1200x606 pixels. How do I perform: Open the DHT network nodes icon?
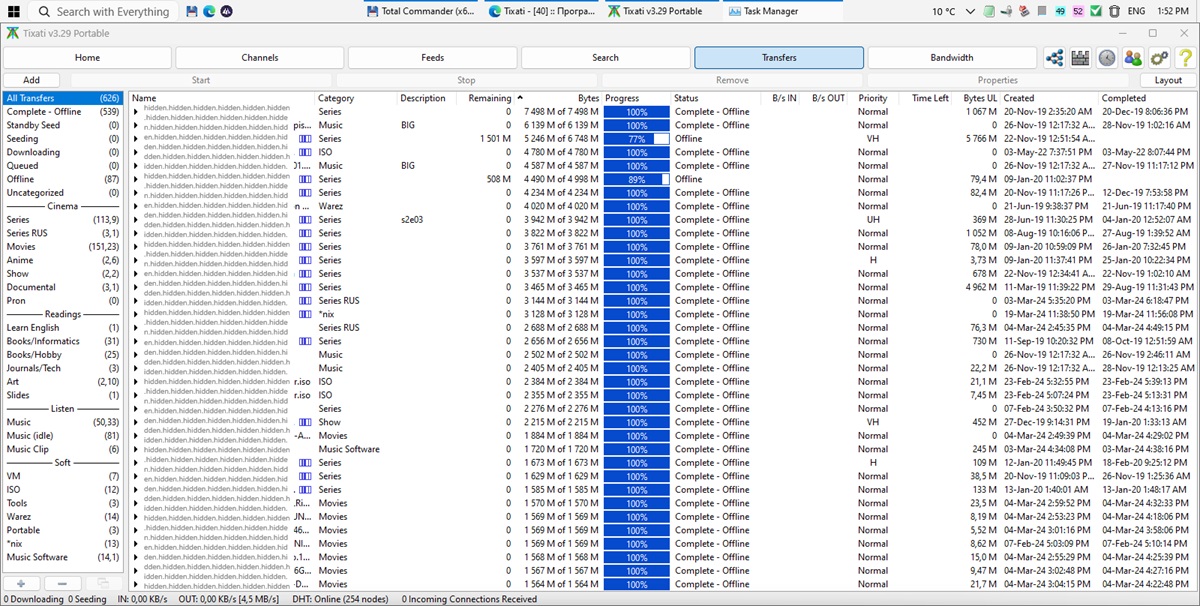click(1054, 58)
